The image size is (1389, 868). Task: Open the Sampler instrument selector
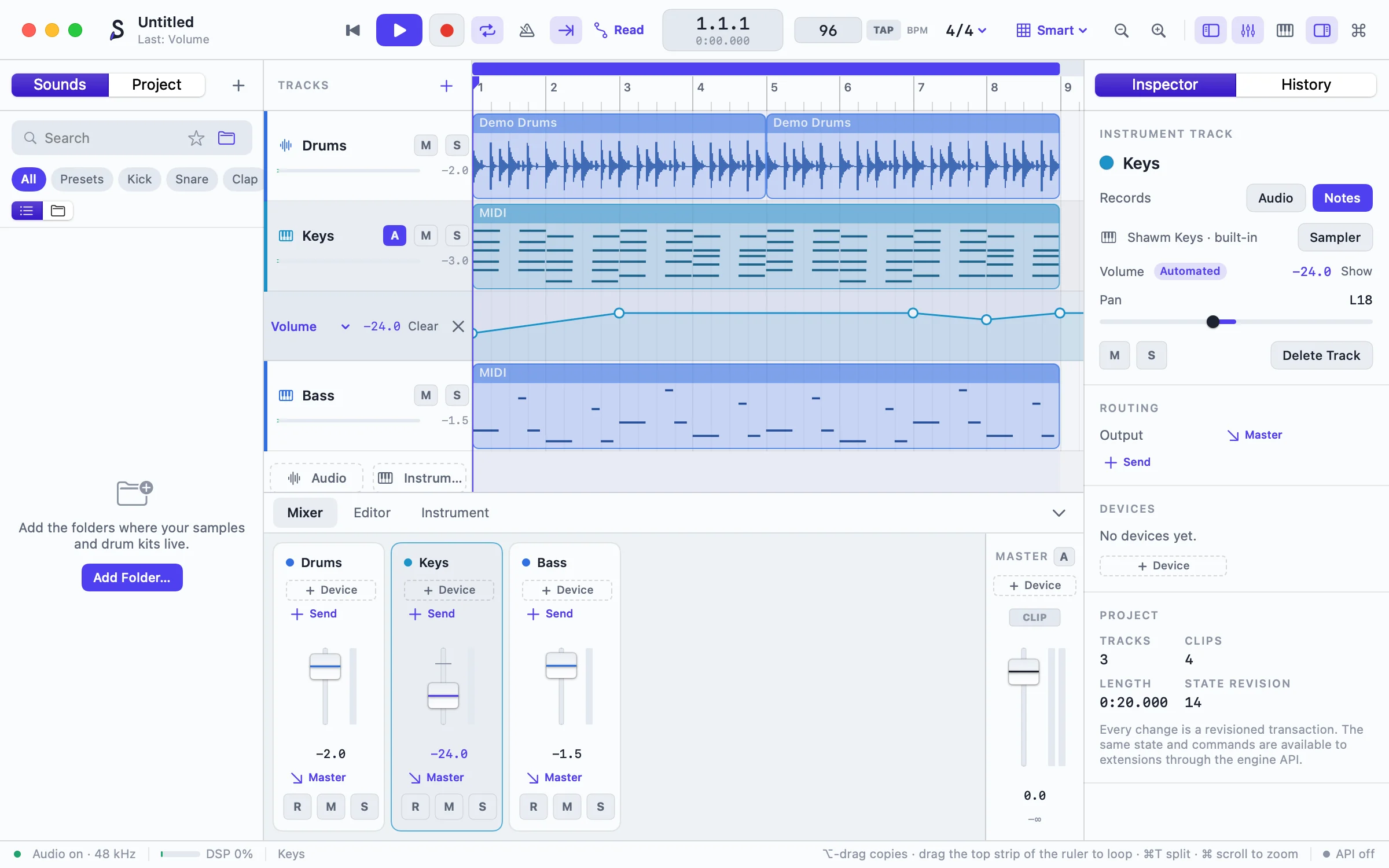coord(1335,237)
